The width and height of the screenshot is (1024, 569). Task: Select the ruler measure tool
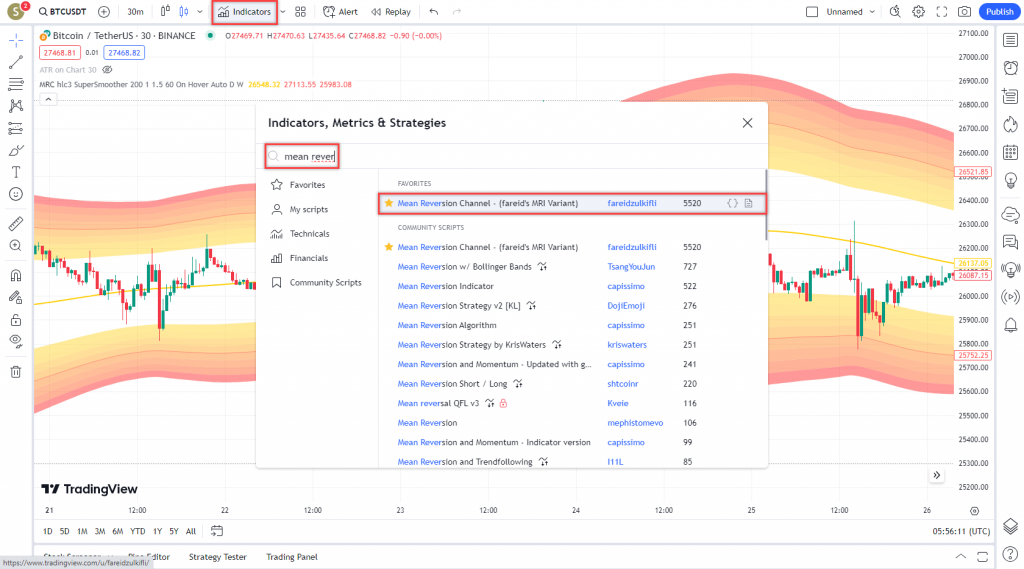pyautogui.click(x=16, y=223)
